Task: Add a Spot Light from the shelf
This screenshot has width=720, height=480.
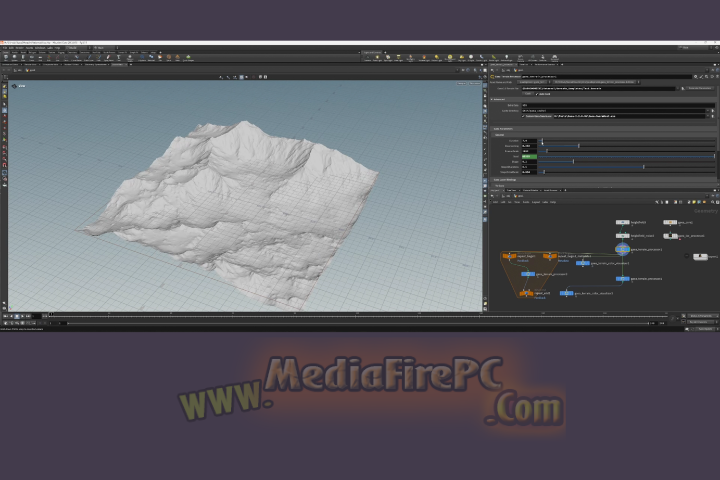Action: point(388,58)
